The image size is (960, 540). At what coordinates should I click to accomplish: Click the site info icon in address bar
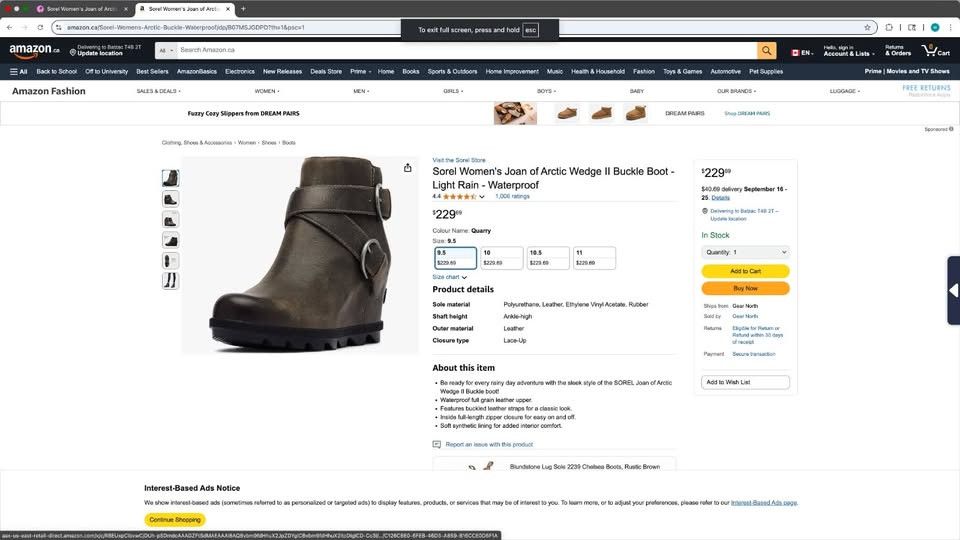59,28
